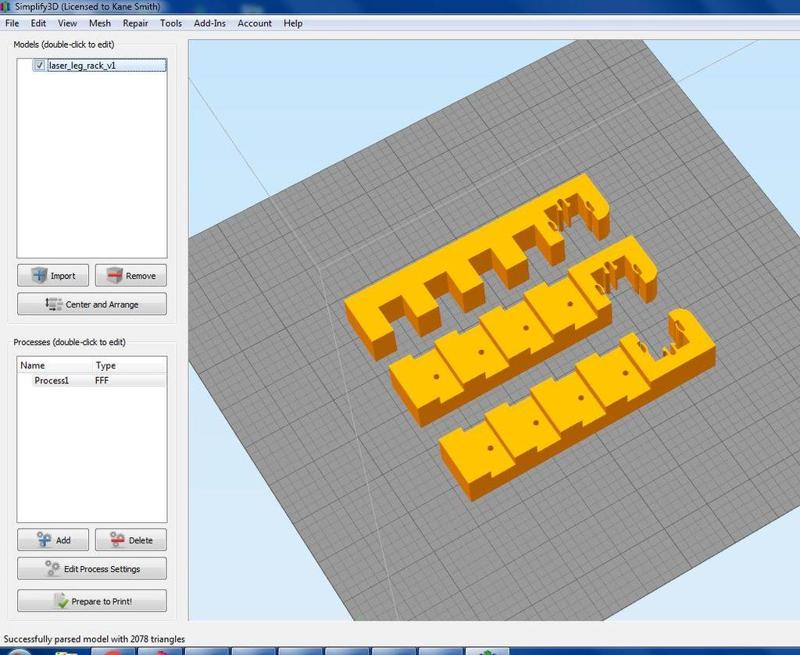
Task: Click the Remove model icon
Action: click(115, 276)
